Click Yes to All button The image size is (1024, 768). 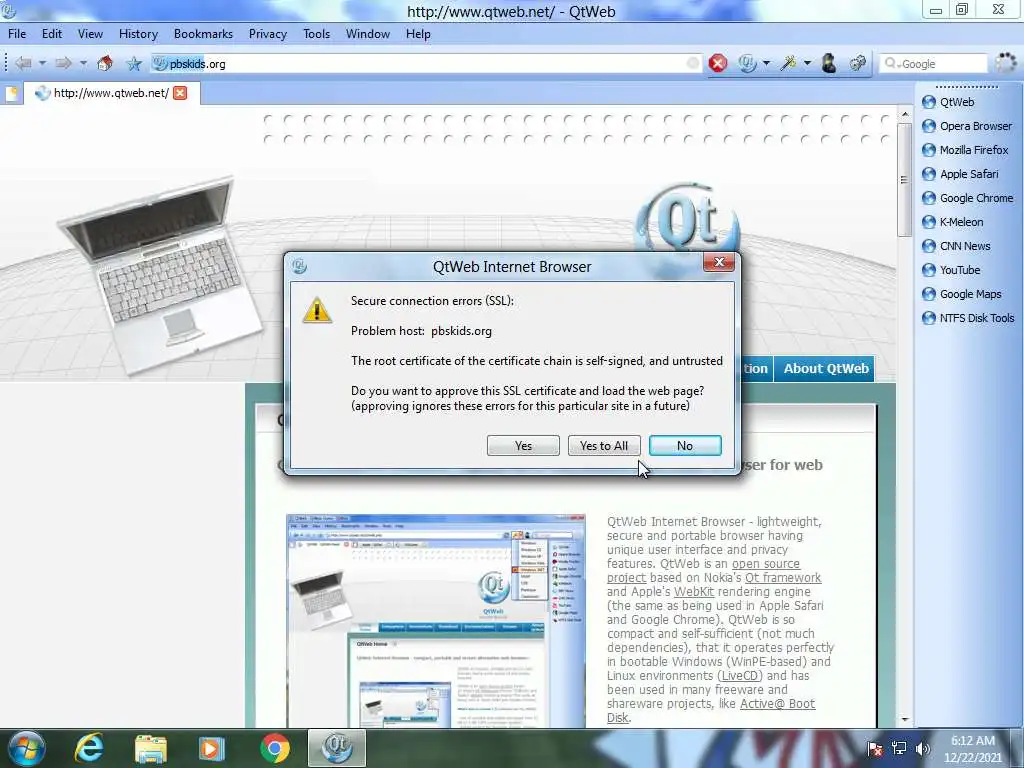point(604,445)
